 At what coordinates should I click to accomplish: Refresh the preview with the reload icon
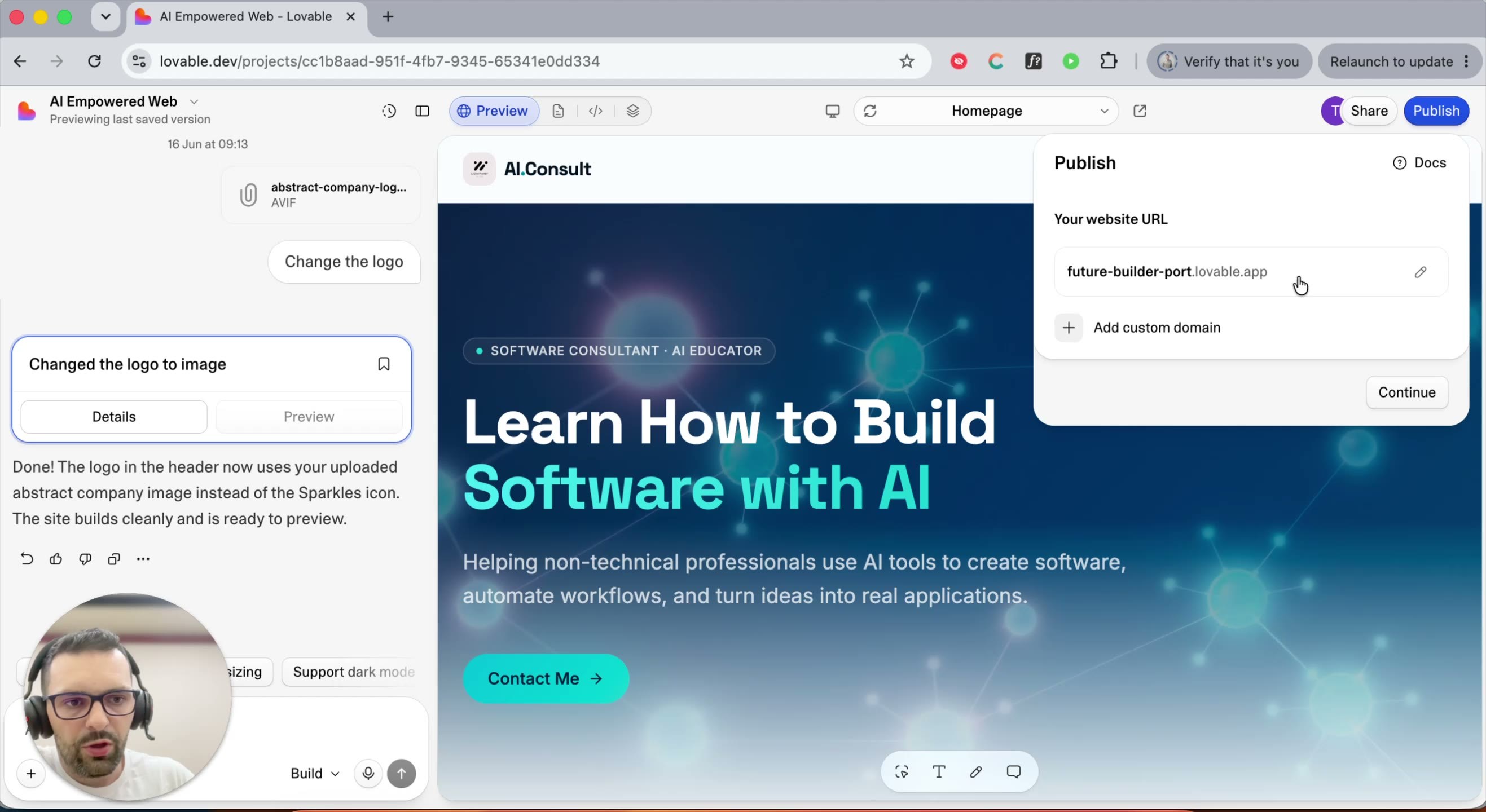870,111
